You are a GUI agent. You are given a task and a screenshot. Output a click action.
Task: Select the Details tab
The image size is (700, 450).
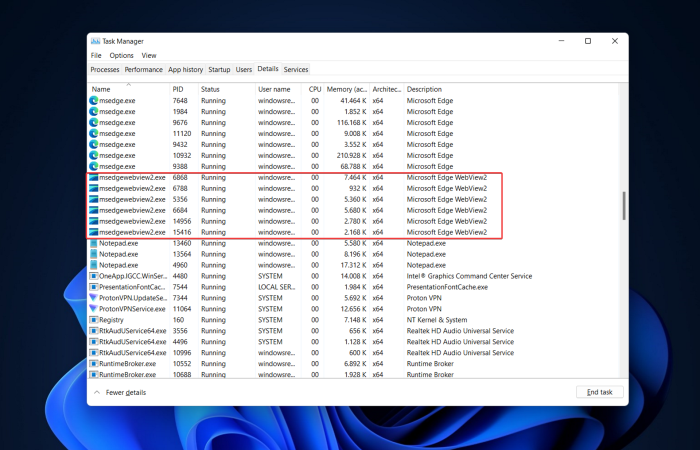[268, 69]
